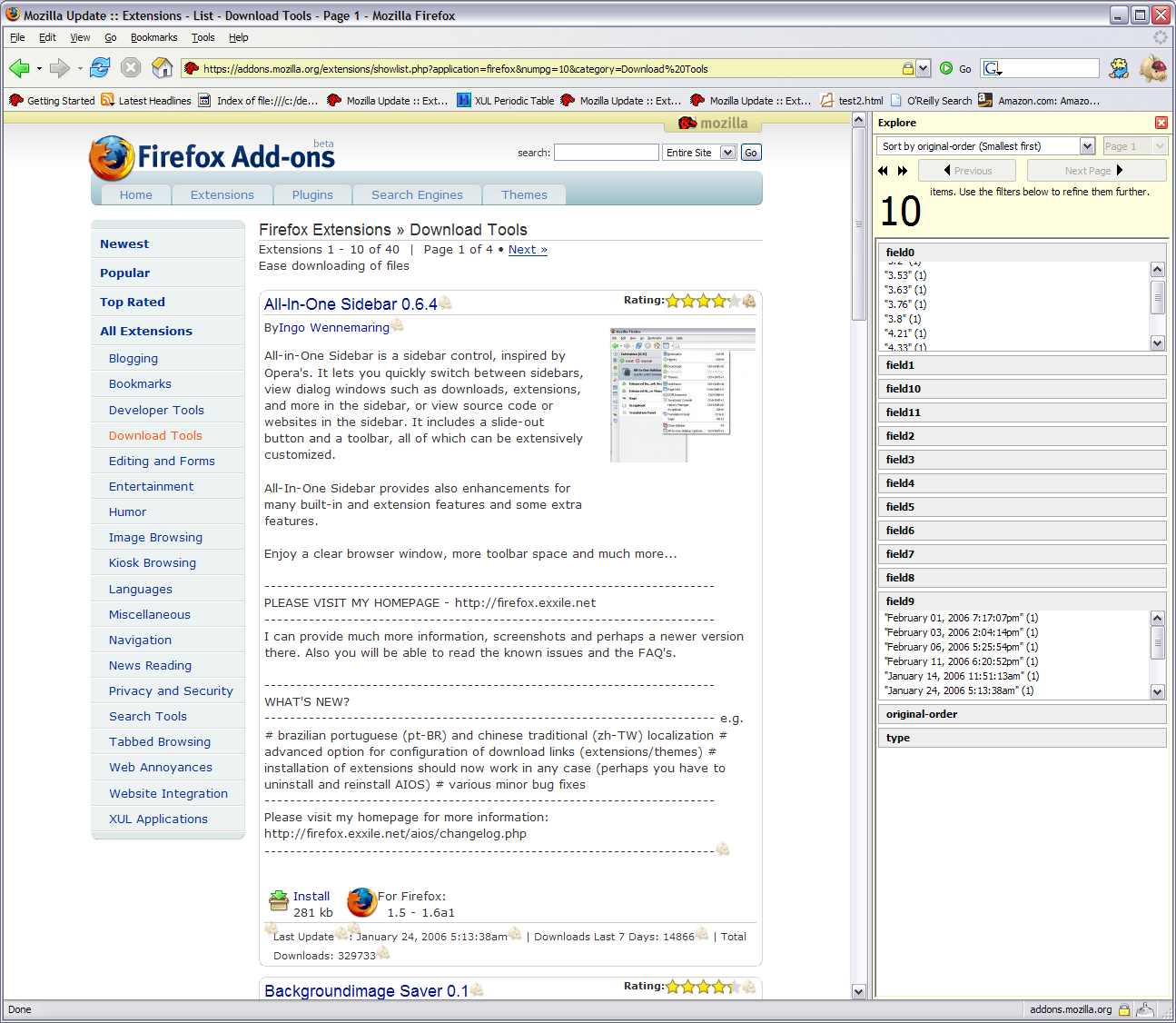
Task: Open the URL bar history dropdown arrow
Action: point(924,68)
